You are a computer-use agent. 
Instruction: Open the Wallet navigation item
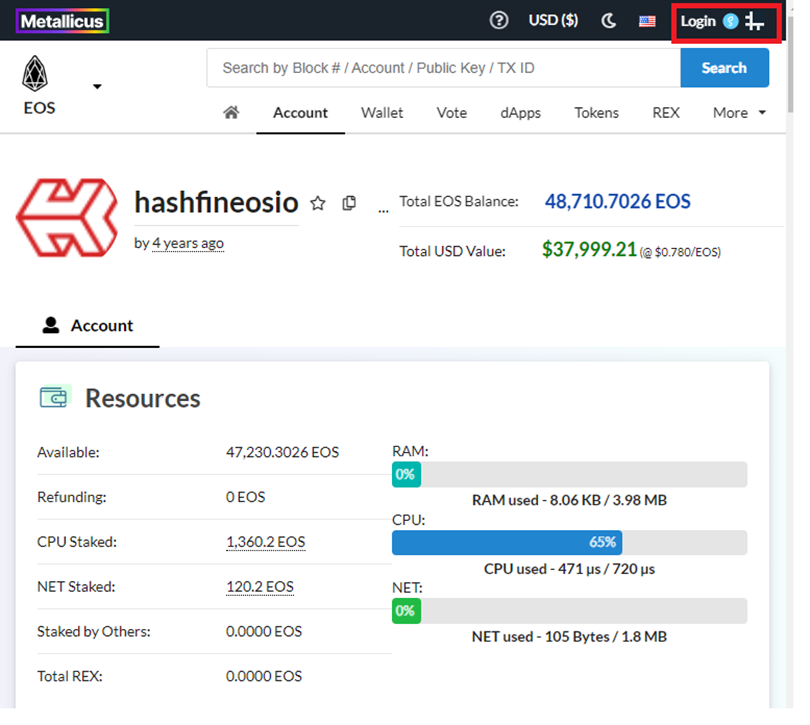(382, 113)
